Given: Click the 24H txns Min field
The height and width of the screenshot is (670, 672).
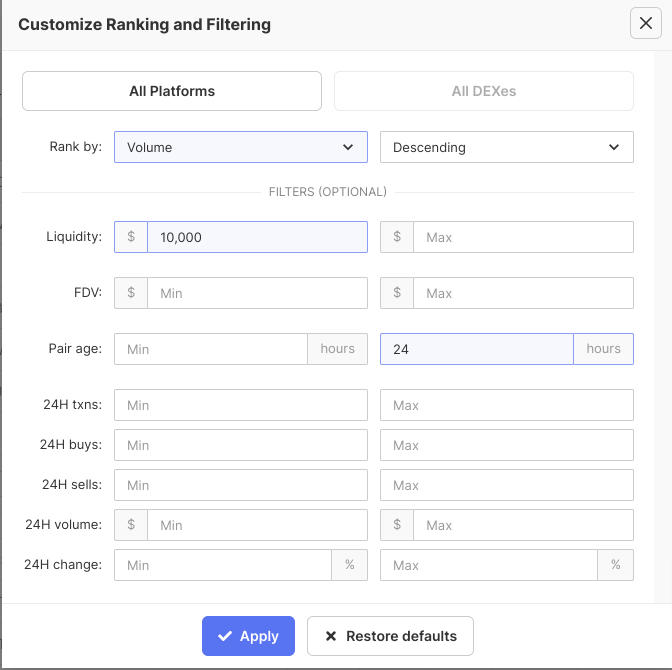Looking at the screenshot, I should pyautogui.click(x=241, y=405).
